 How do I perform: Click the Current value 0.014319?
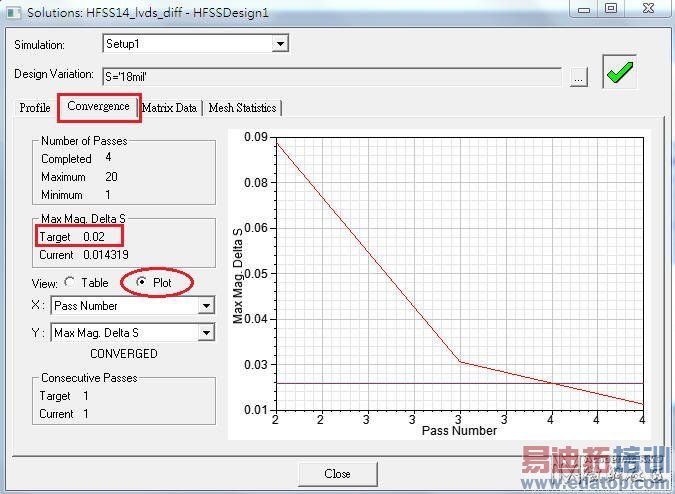pos(106,255)
